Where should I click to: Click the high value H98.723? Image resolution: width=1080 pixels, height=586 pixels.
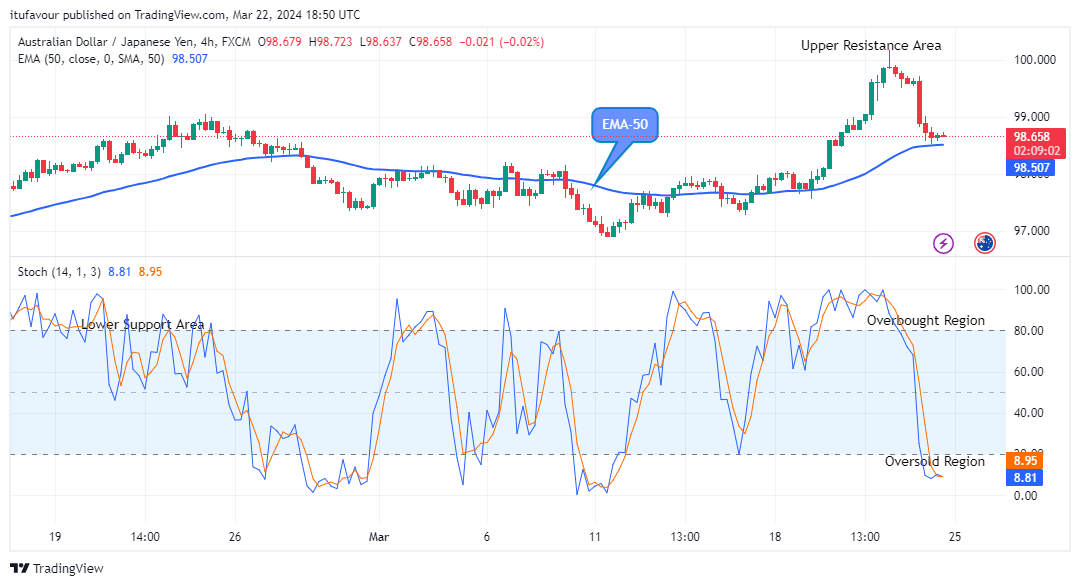point(331,42)
